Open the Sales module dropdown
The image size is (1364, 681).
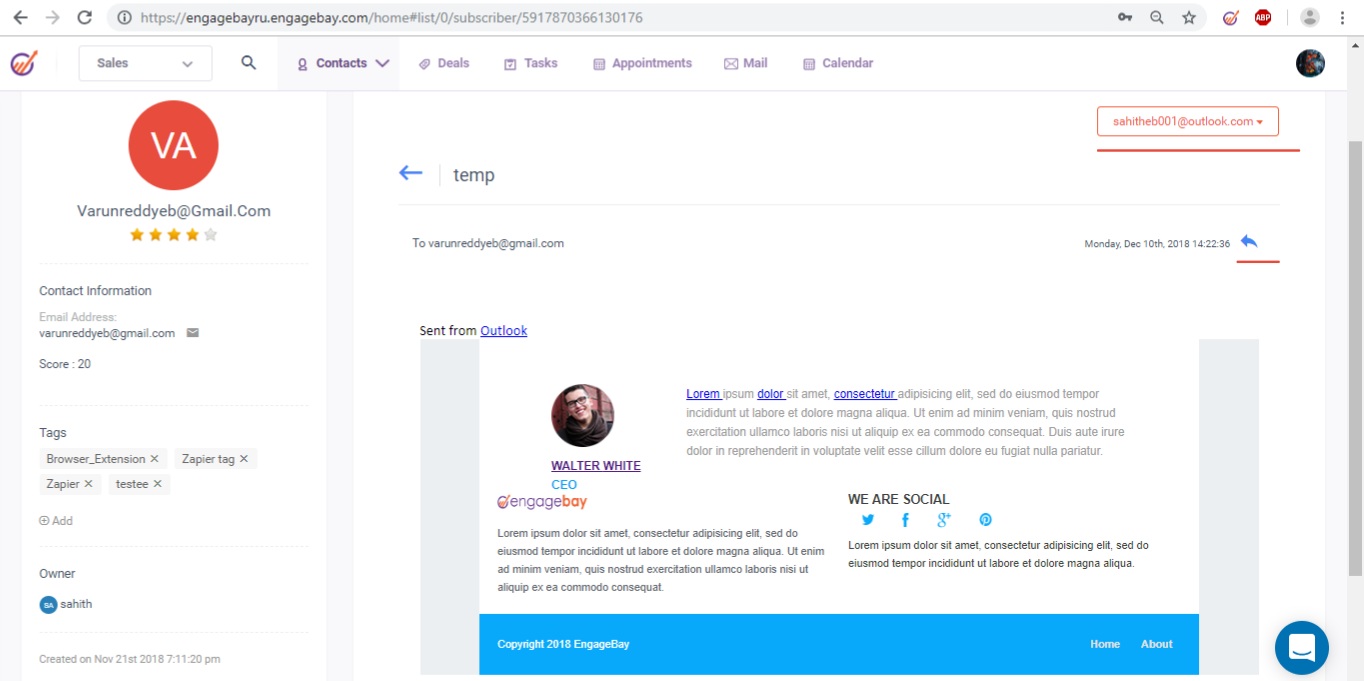click(145, 63)
